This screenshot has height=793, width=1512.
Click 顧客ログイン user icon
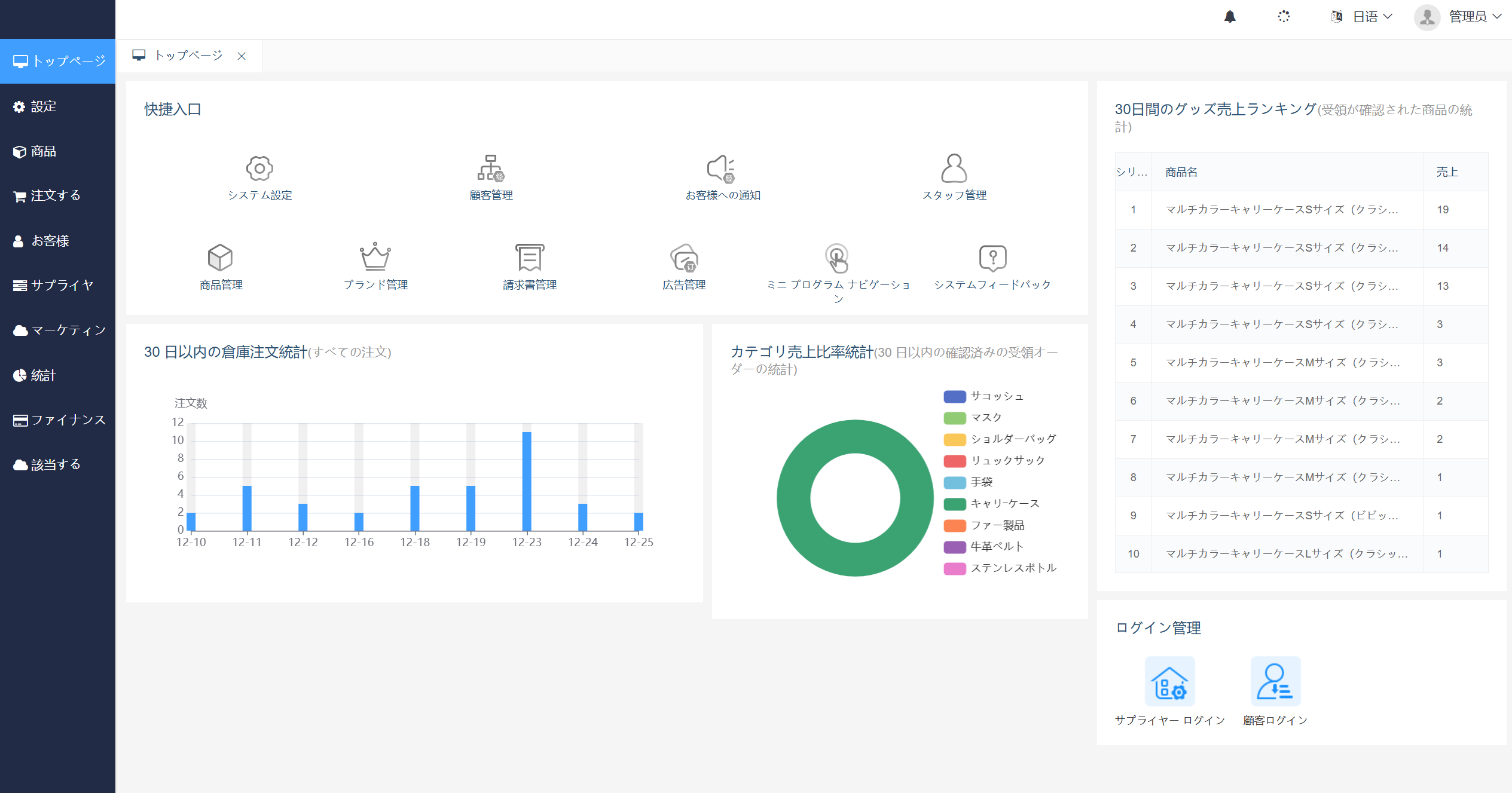pyautogui.click(x=1275, y=682)
